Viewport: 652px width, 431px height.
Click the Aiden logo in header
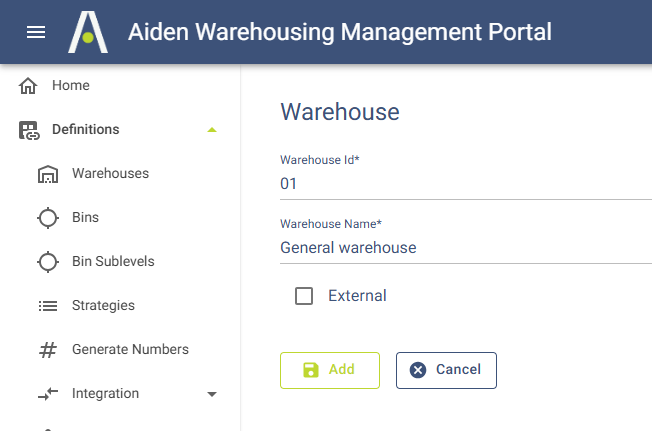pos(87,32)
